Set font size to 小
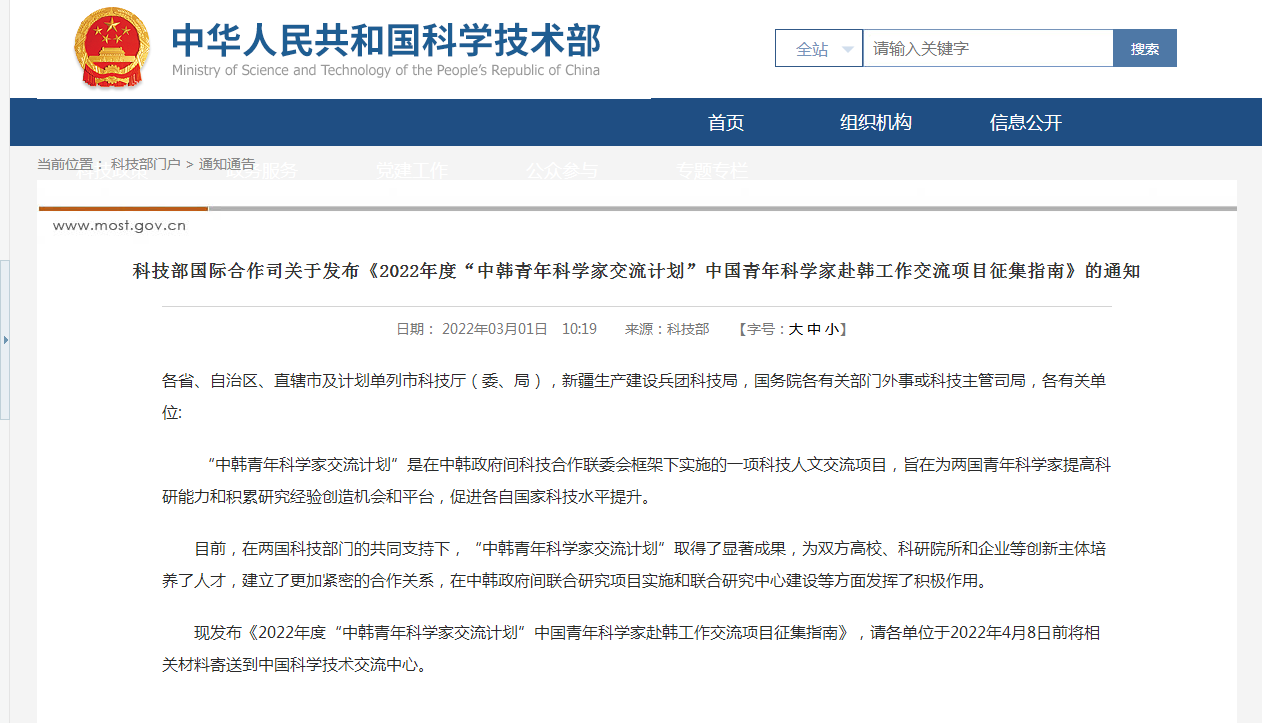 coord(831,329)
